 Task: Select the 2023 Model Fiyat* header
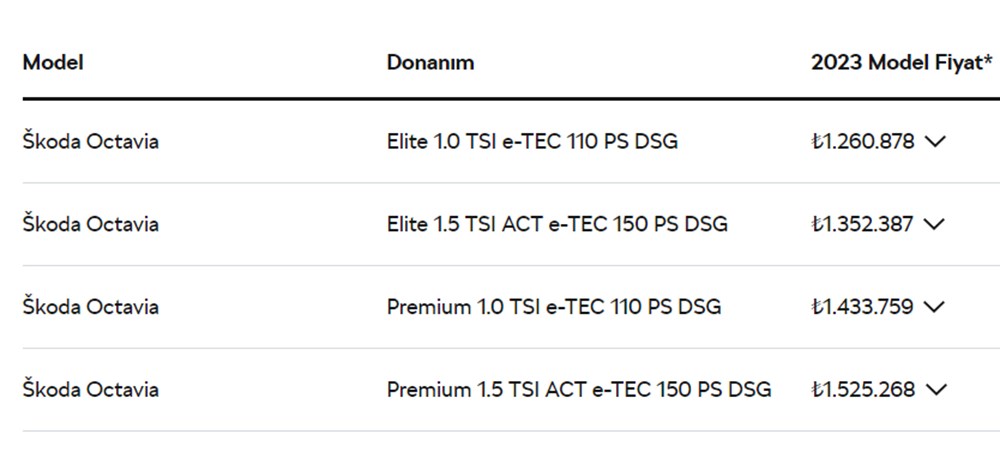pos(902,62)
